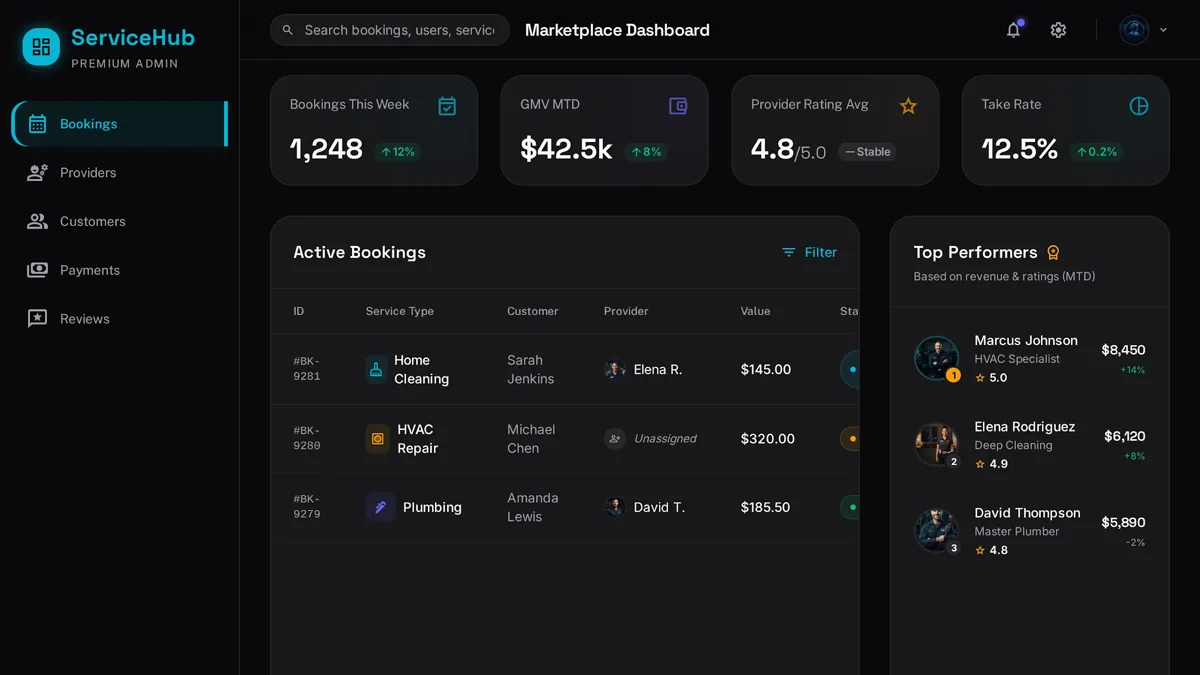Click the Master Plumber label
Screen dimensions: 1200x675
pos(1017,531)
